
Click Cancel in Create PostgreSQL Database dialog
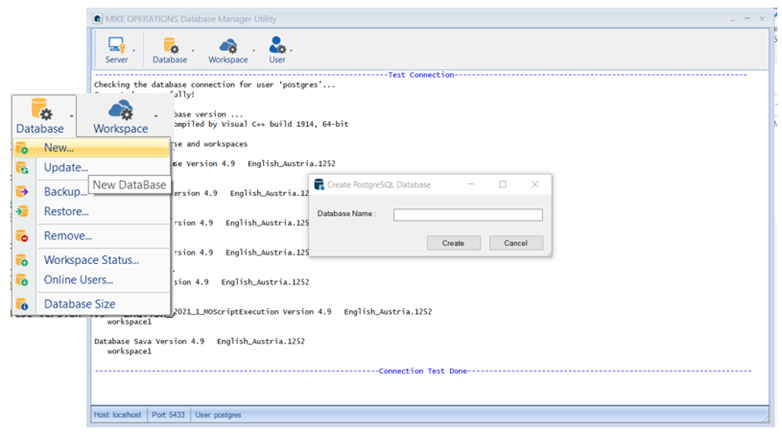(516, 243)
